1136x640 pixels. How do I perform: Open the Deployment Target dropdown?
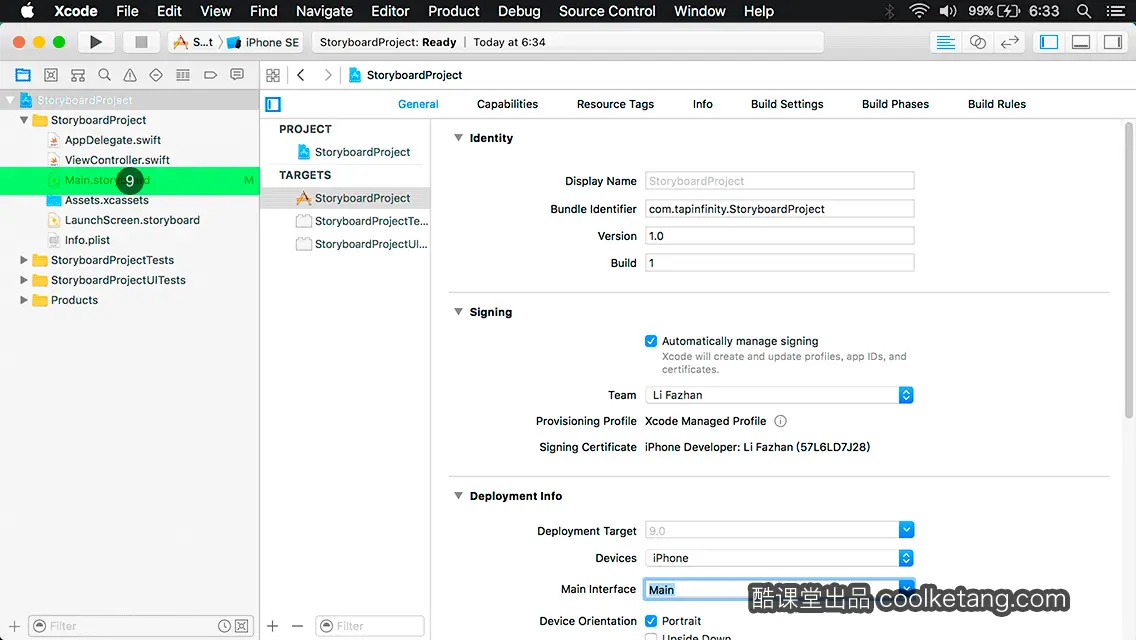point(906,531)
